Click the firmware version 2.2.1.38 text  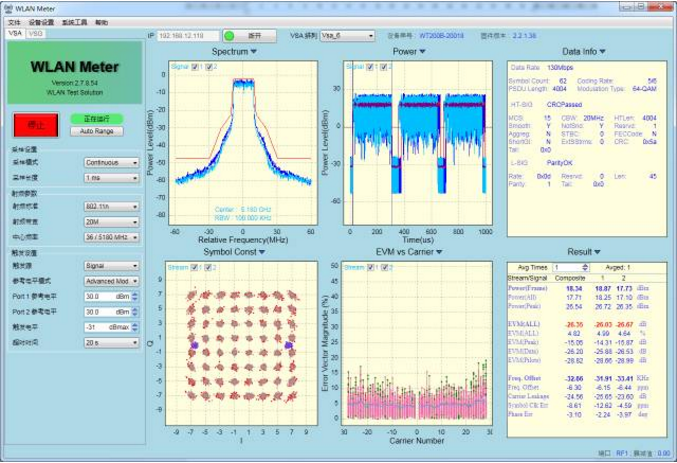525,36
